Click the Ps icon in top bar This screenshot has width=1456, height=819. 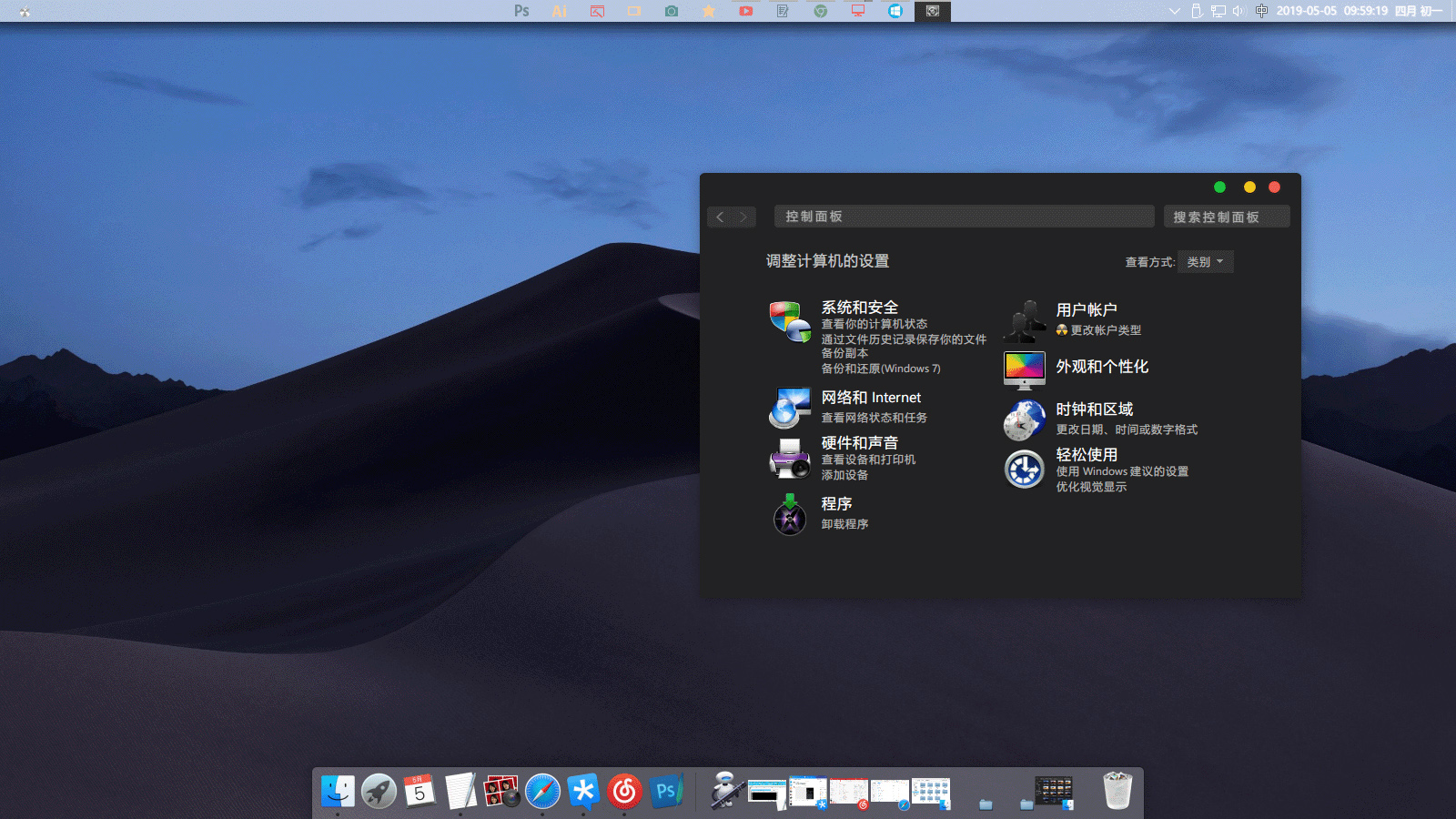[521, 11]
